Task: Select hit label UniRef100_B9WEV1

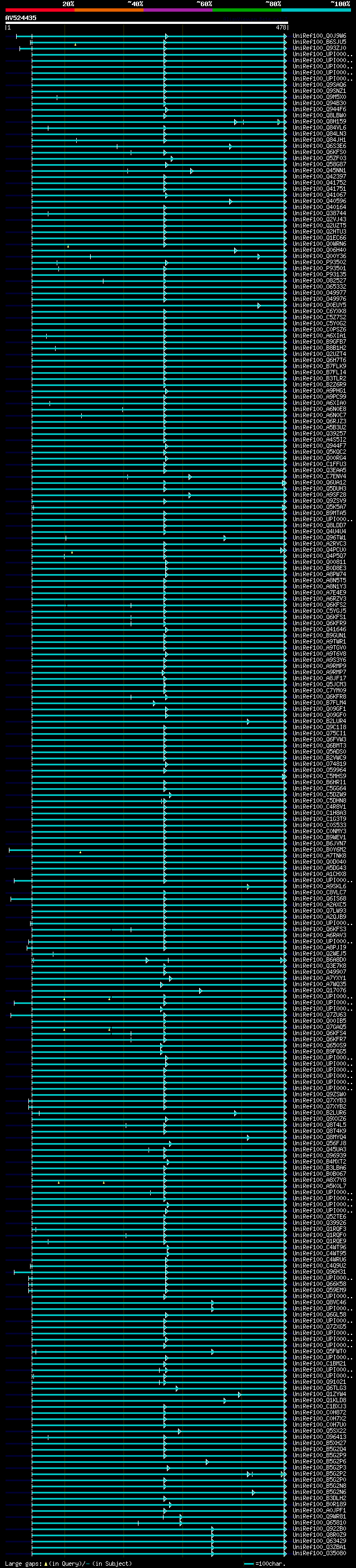Action: click(319, 838)
